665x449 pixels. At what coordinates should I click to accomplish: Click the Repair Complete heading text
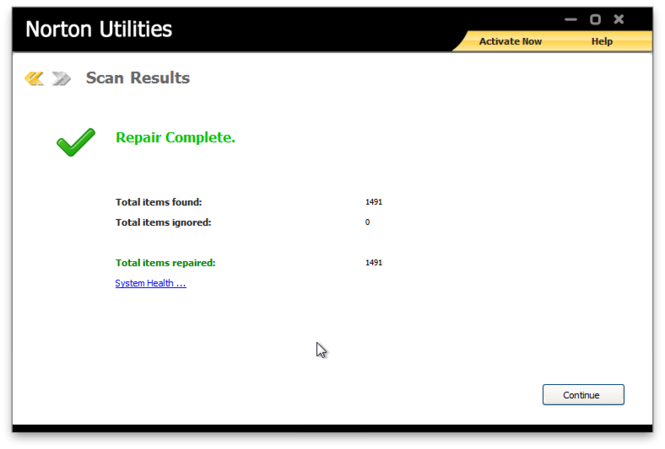point(175,137)
